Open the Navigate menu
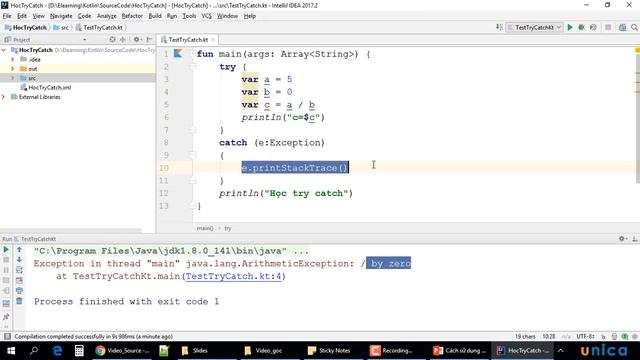Image resolution: width=640 pixels, height=360 pixels. [x=61, y=16]
